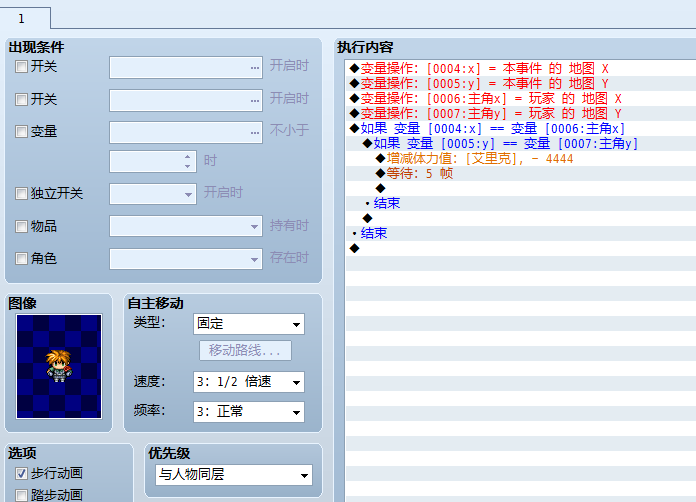Select the last empty command line
696x502 pixels.
pyautogui.click(x=520, y=249)
